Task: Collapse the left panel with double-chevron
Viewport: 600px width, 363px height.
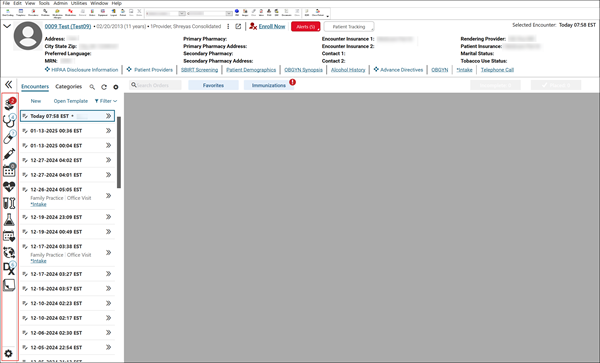Action: (8, 85)
